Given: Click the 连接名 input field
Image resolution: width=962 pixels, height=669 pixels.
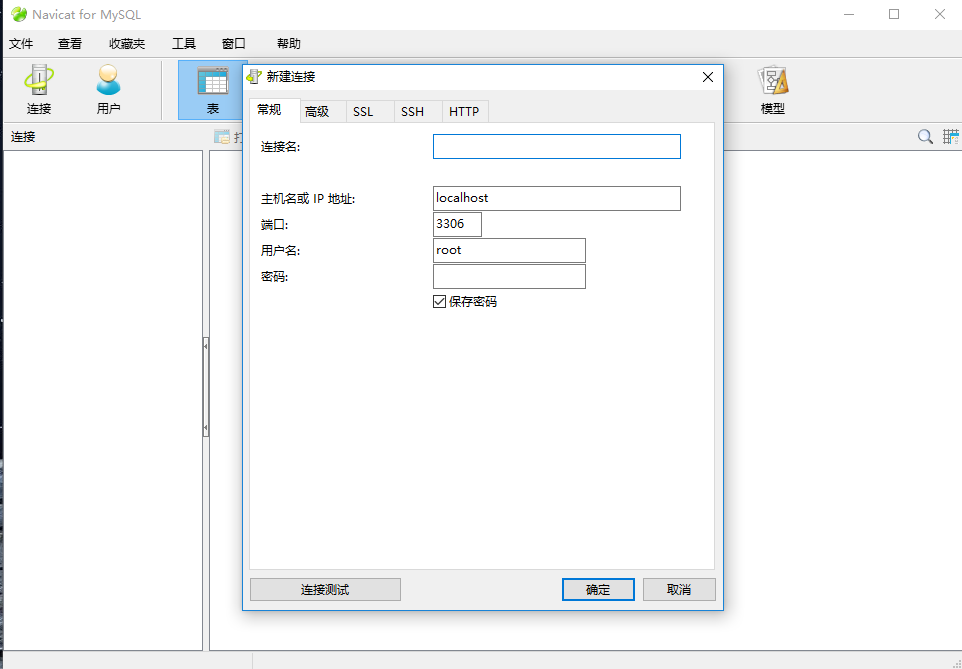Looking at the screenshot, I should (x=556, y=146).
